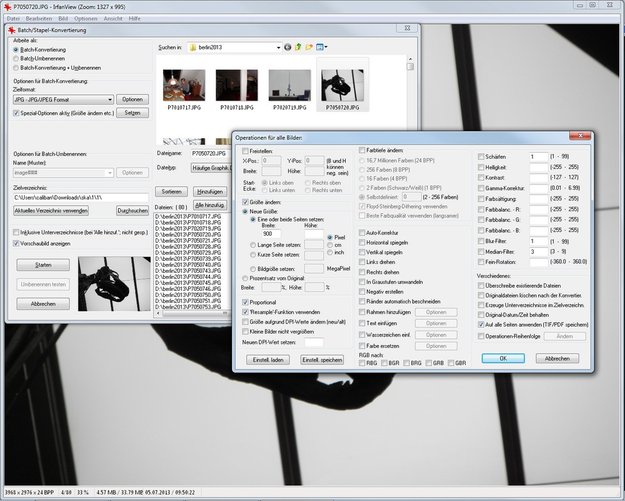Click the Breite field containing 900
625x501 pixels.
271,234
